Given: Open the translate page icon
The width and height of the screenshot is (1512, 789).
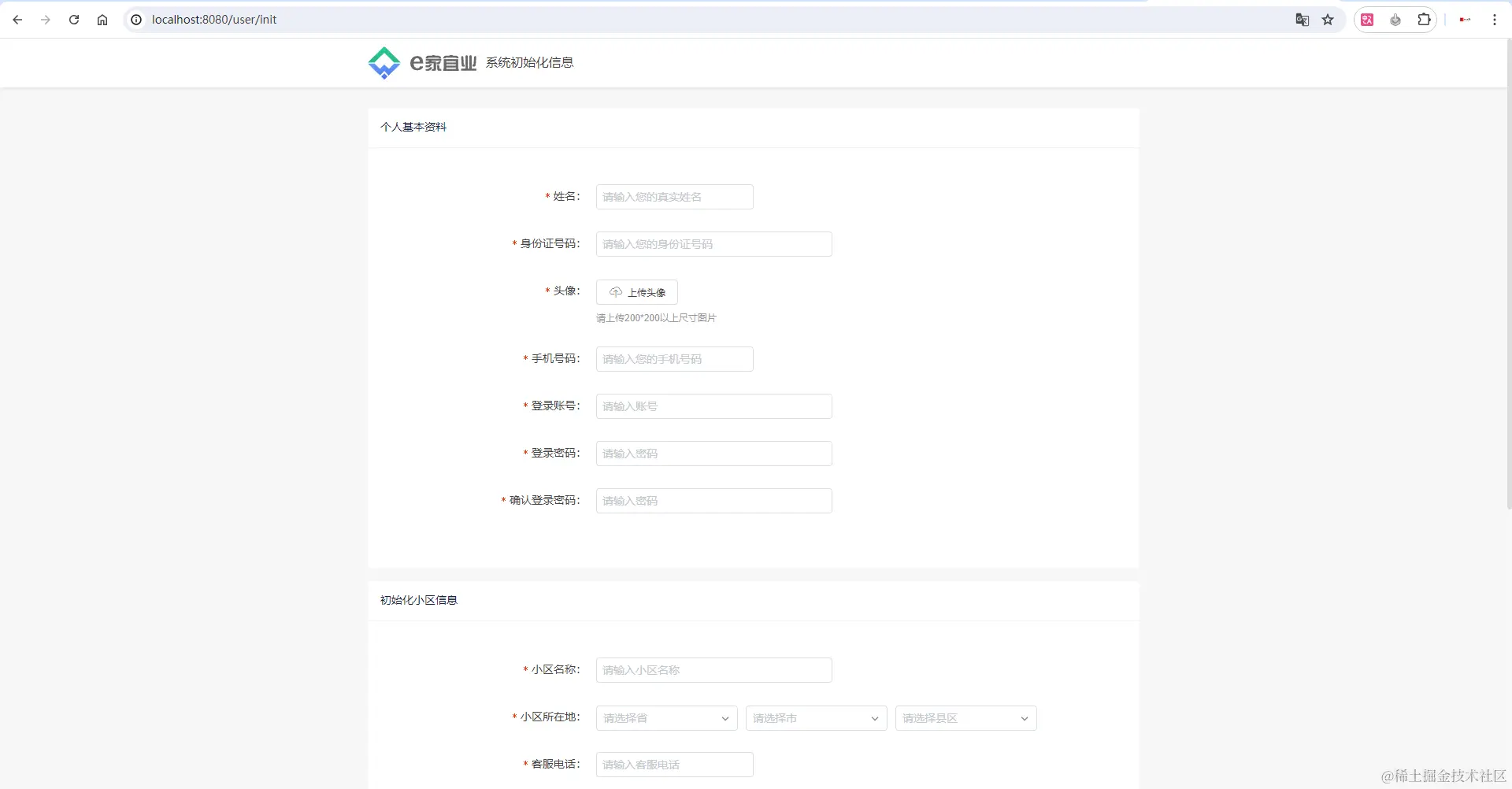Looking at the screenshot, I should (x=1303, y=20).
